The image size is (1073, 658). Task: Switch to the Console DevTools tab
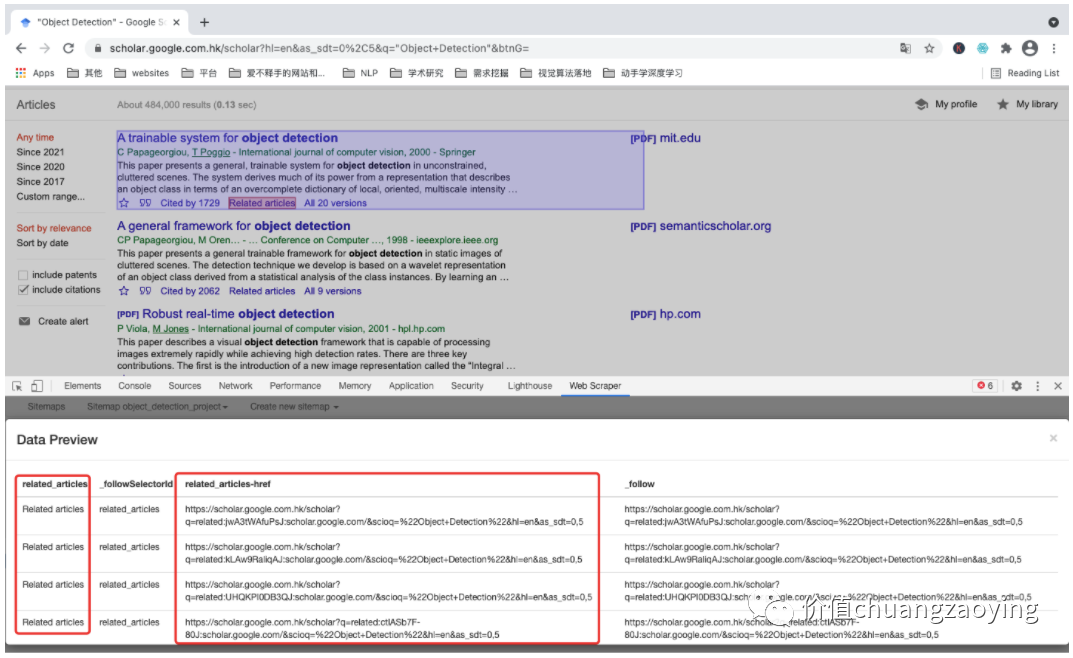[x=135, y=386]
